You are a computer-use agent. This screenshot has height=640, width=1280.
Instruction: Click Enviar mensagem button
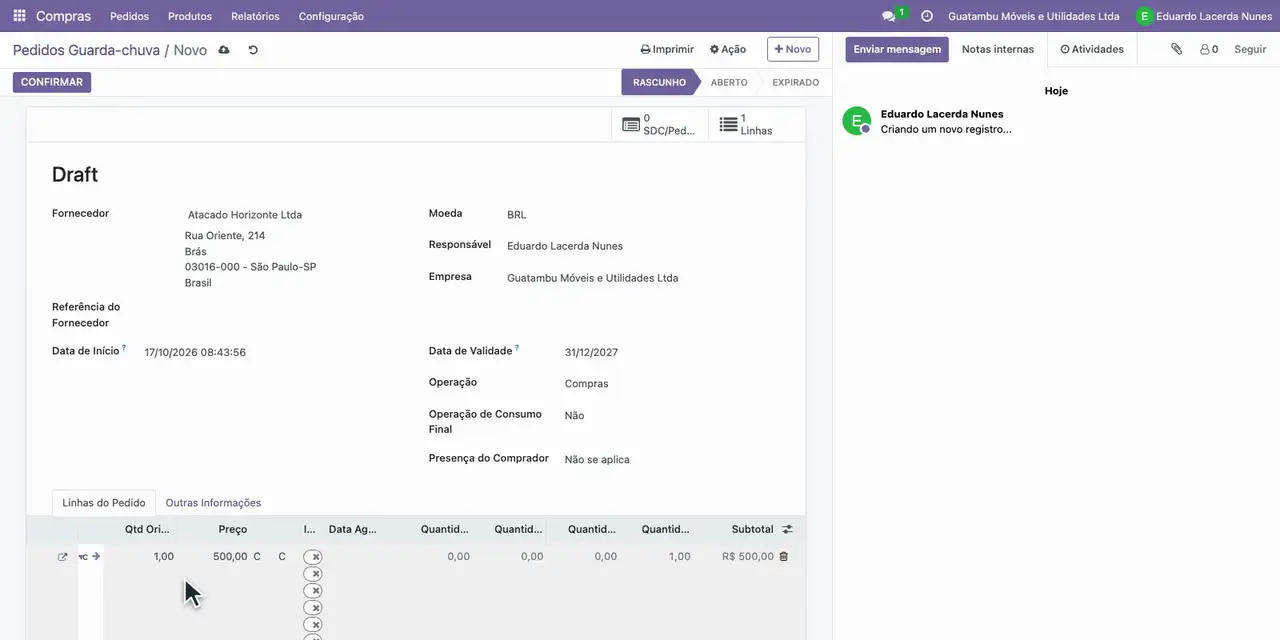point(897,49)
